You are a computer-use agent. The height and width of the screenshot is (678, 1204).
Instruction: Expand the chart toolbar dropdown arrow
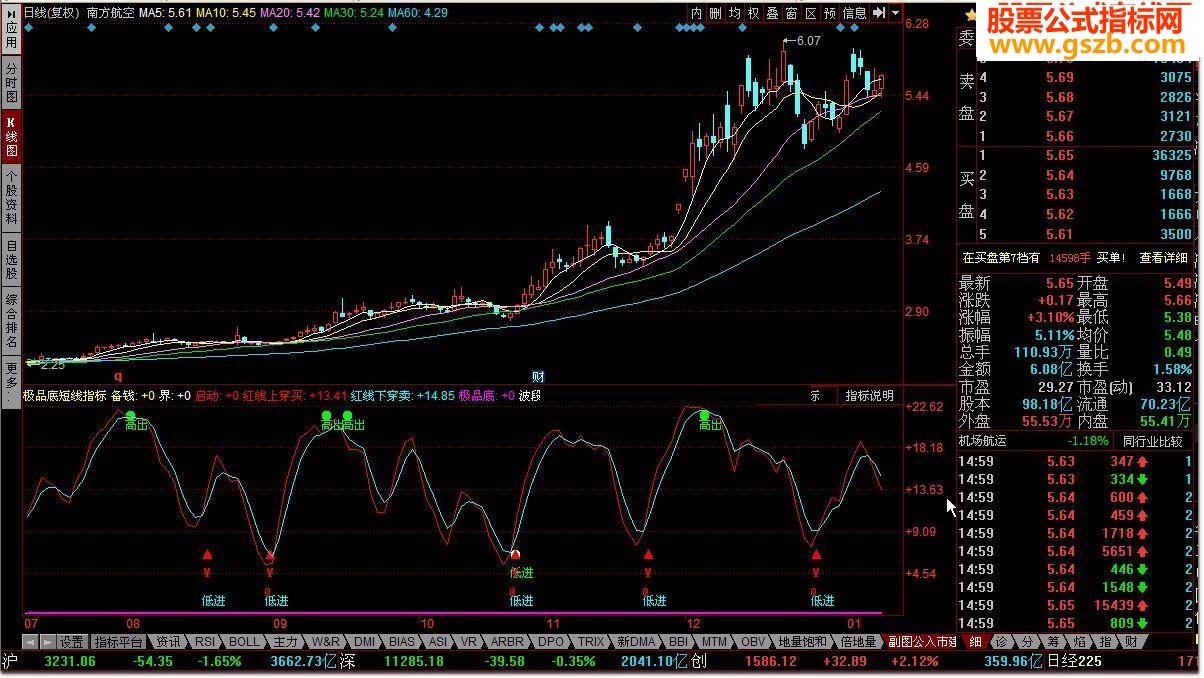click(x=896, y=13)
